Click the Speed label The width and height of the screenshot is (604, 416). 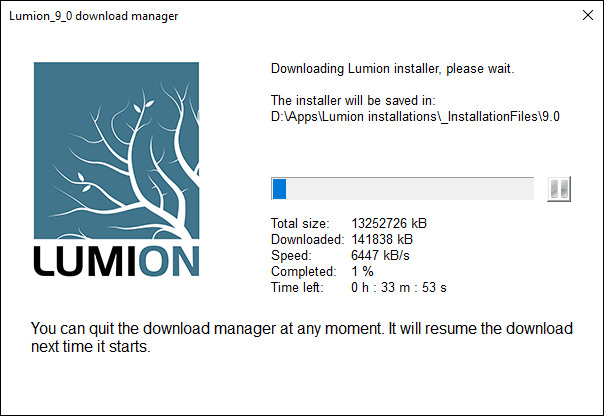tap(290, 255)
